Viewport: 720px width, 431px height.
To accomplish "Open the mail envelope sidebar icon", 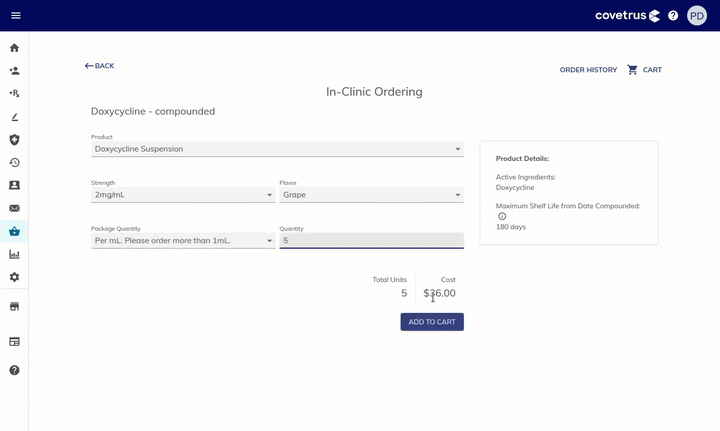I will [14, 208].
